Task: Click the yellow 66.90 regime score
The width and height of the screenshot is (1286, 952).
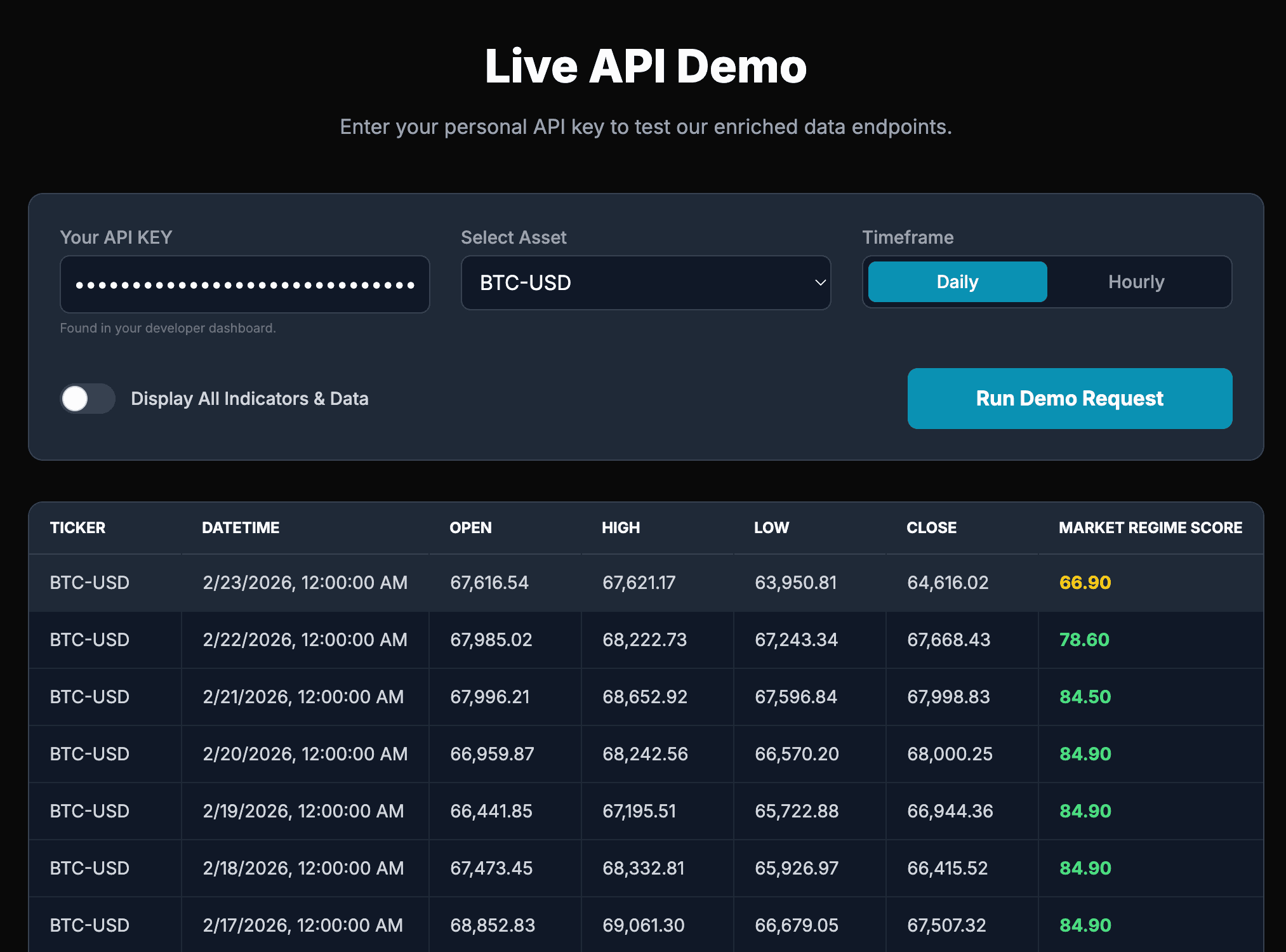Action: click(1085, 583)
